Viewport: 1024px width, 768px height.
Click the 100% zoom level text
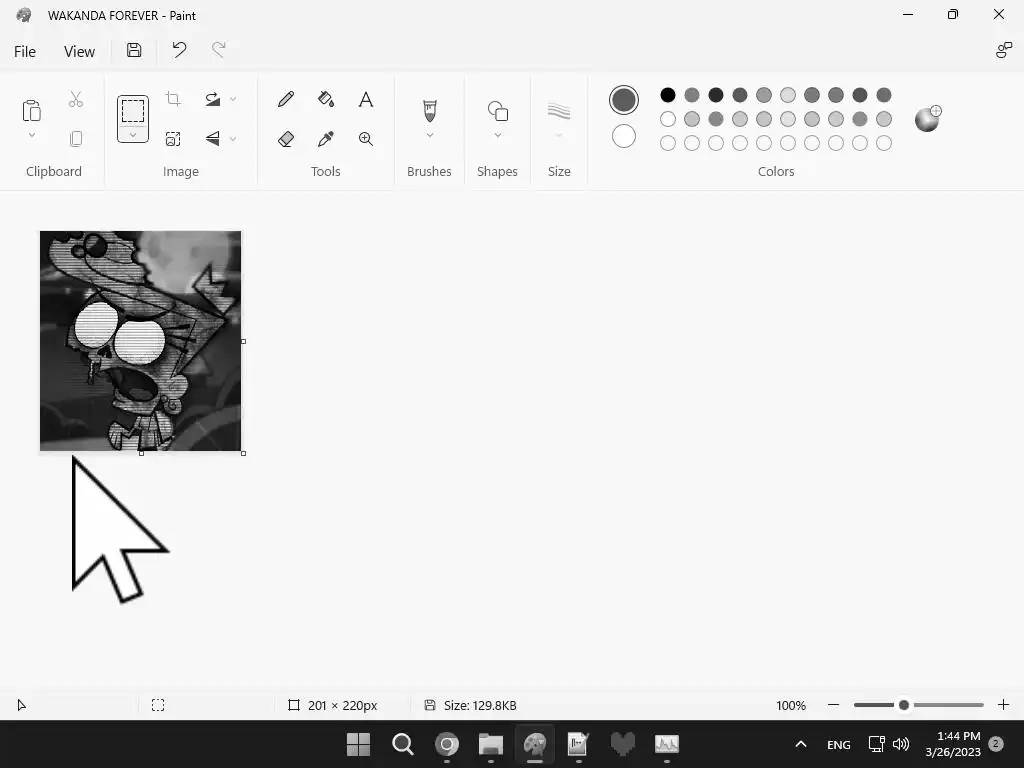click(x=791, y=705)
